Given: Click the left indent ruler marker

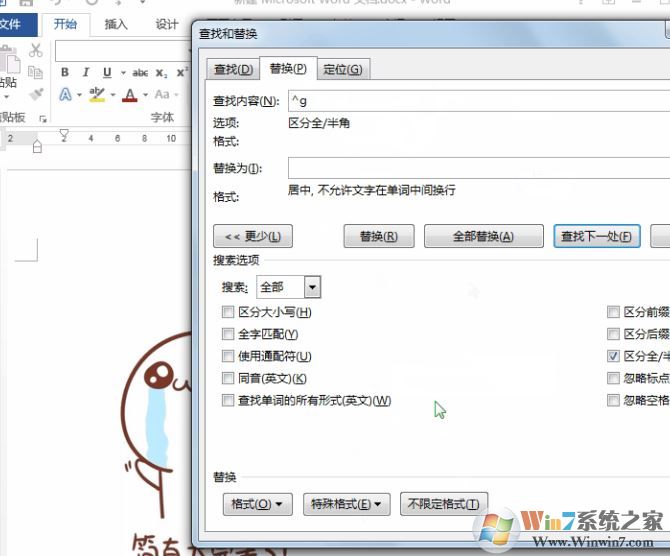Looking at the screenshot, I should tap(37, 147).
